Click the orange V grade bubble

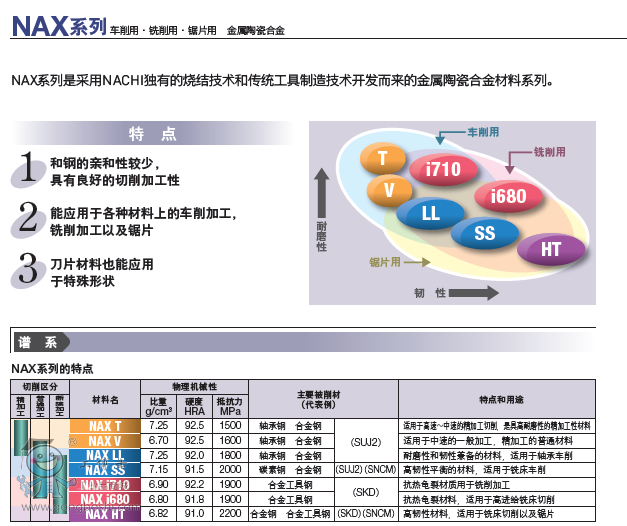point(389,190)
